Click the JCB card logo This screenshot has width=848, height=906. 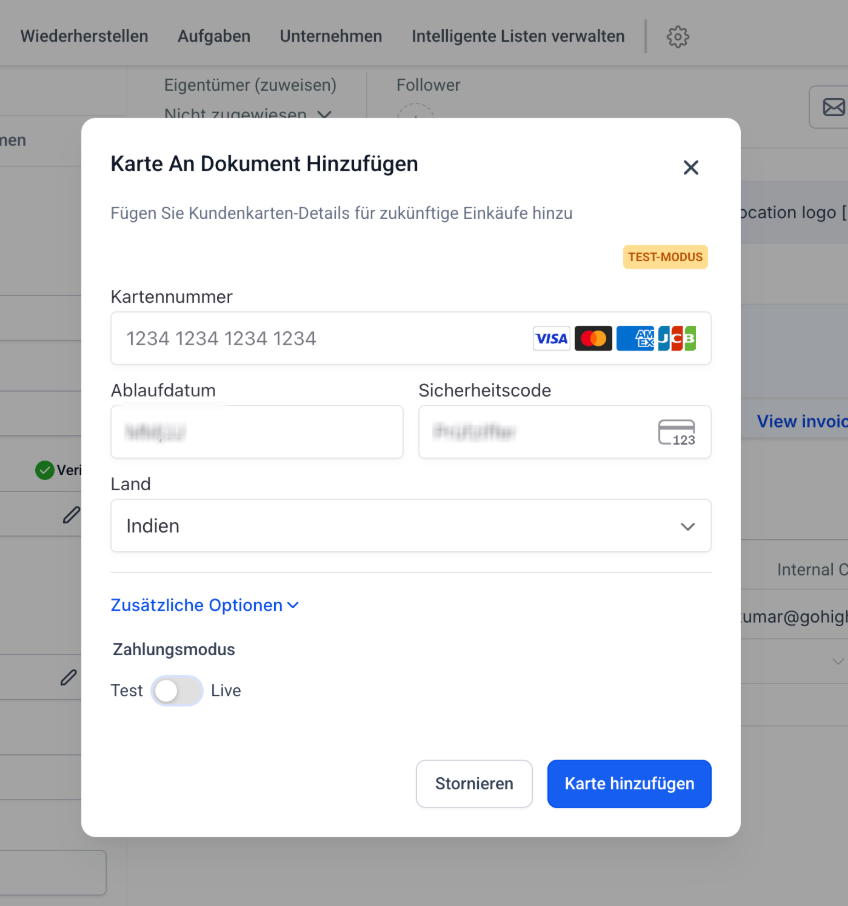(x=676, y=339)
